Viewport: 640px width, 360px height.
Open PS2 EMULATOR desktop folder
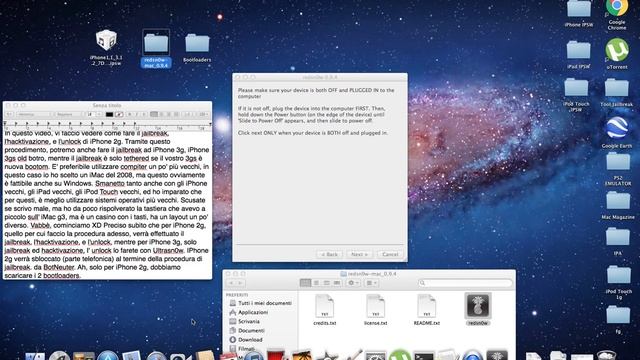point(618,169)
